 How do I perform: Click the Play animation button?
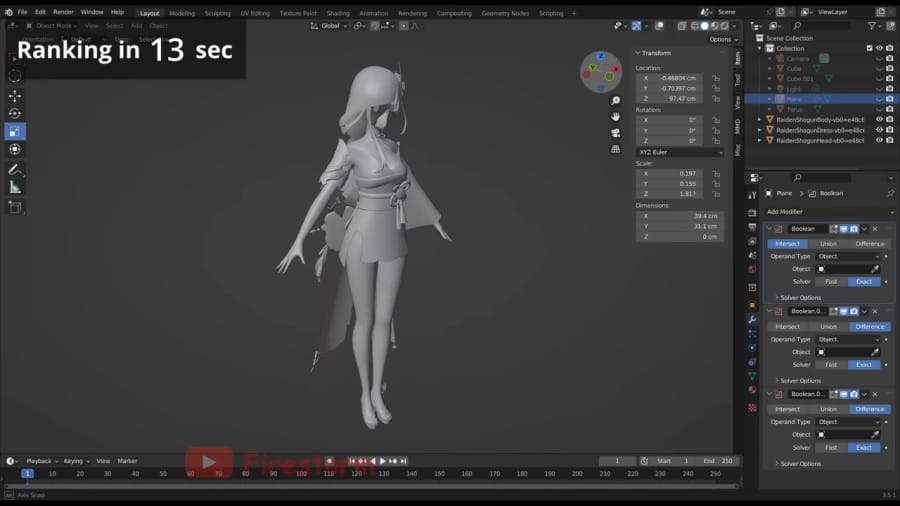[x=383, y=461]
